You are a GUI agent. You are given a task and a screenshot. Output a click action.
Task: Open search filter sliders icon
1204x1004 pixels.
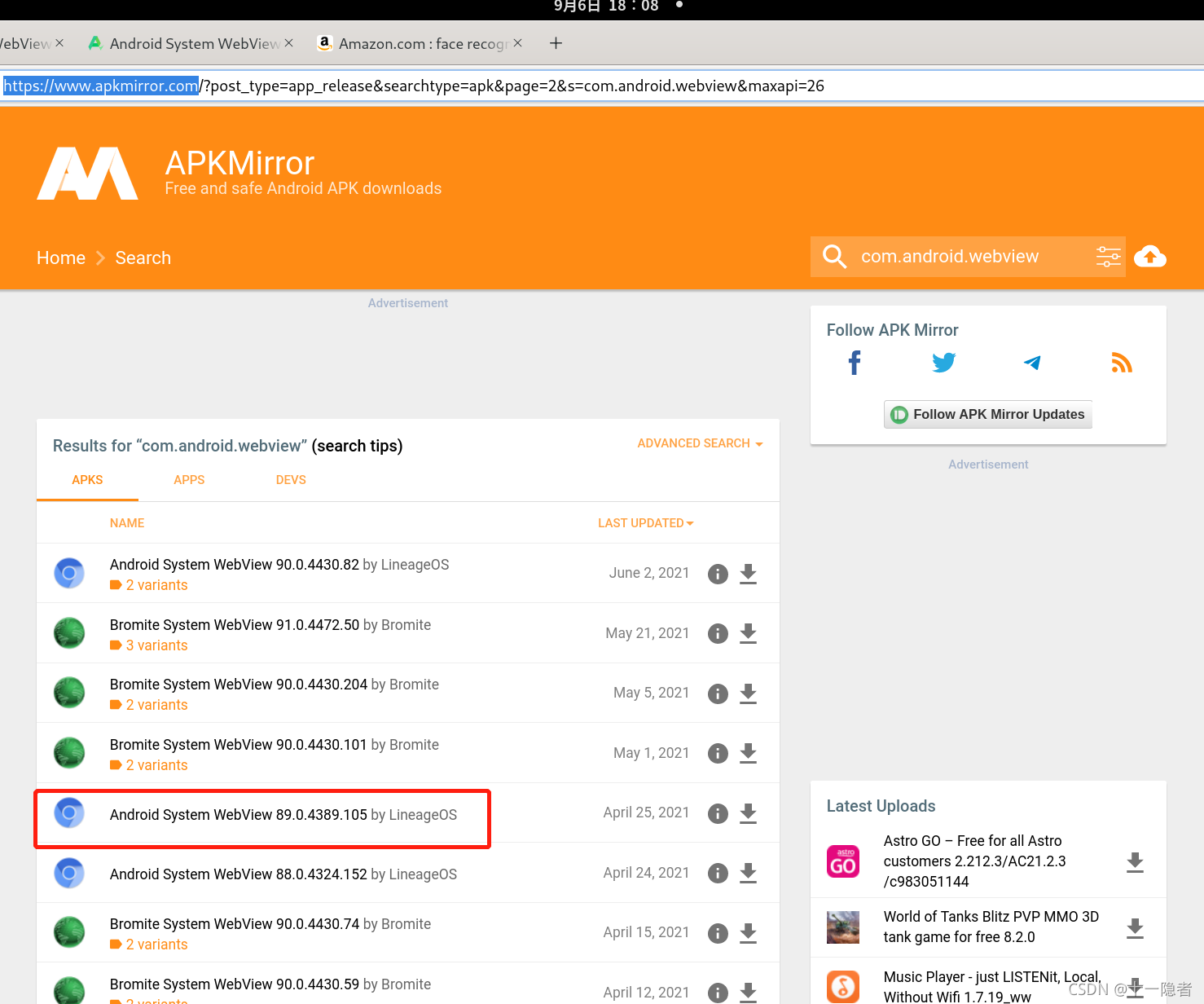1108,257
